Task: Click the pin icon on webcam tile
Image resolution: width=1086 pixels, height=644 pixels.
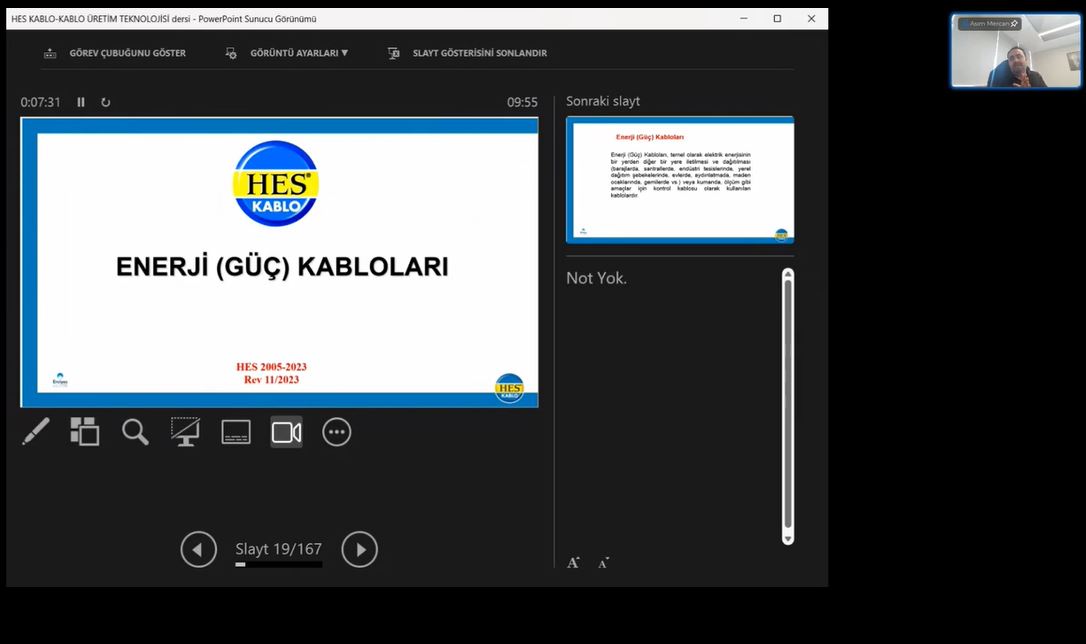Action: pyautogui.click(x=1014, y=24)
